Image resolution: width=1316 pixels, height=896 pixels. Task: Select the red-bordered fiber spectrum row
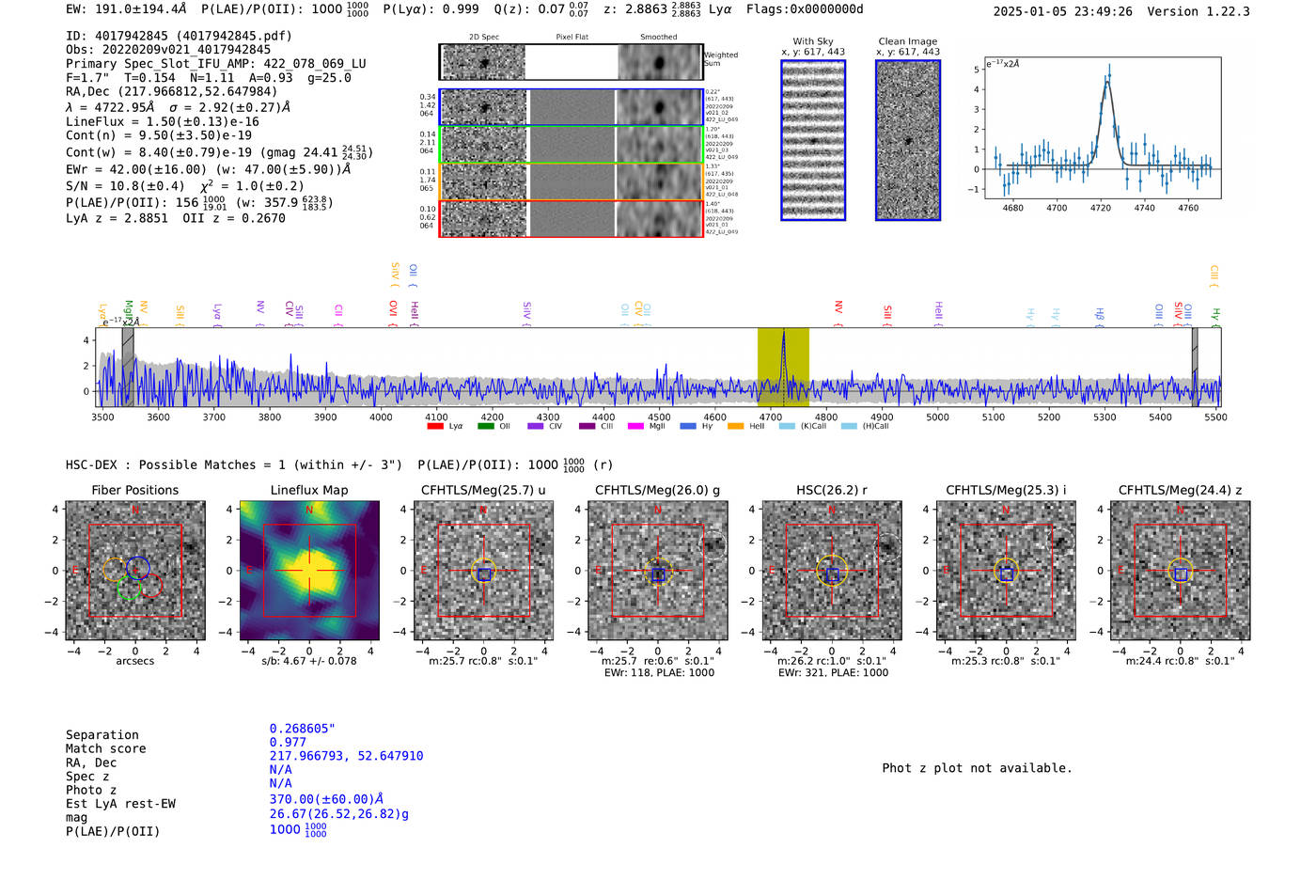[x=571, y=218]
